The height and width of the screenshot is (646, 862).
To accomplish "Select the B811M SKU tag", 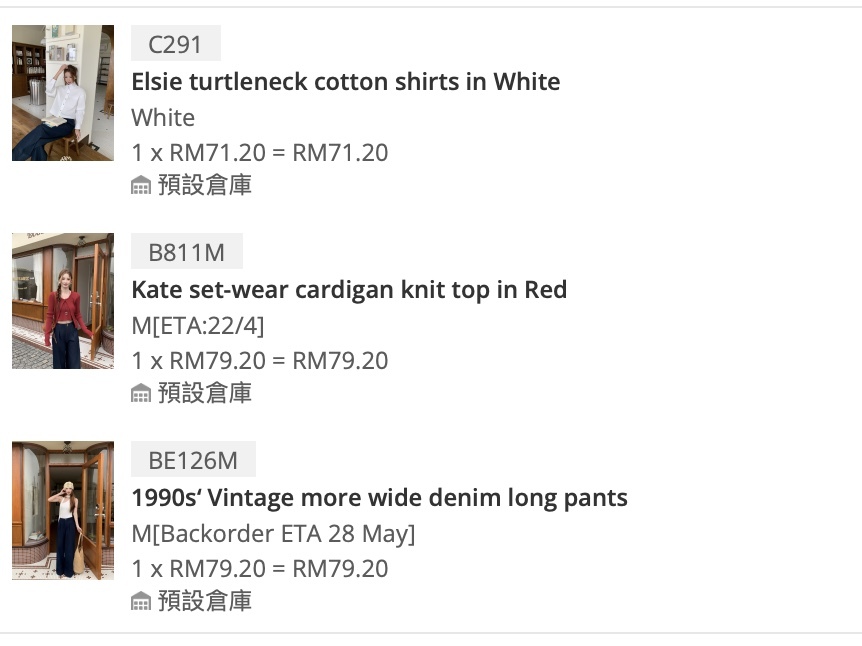I will 187,251.
